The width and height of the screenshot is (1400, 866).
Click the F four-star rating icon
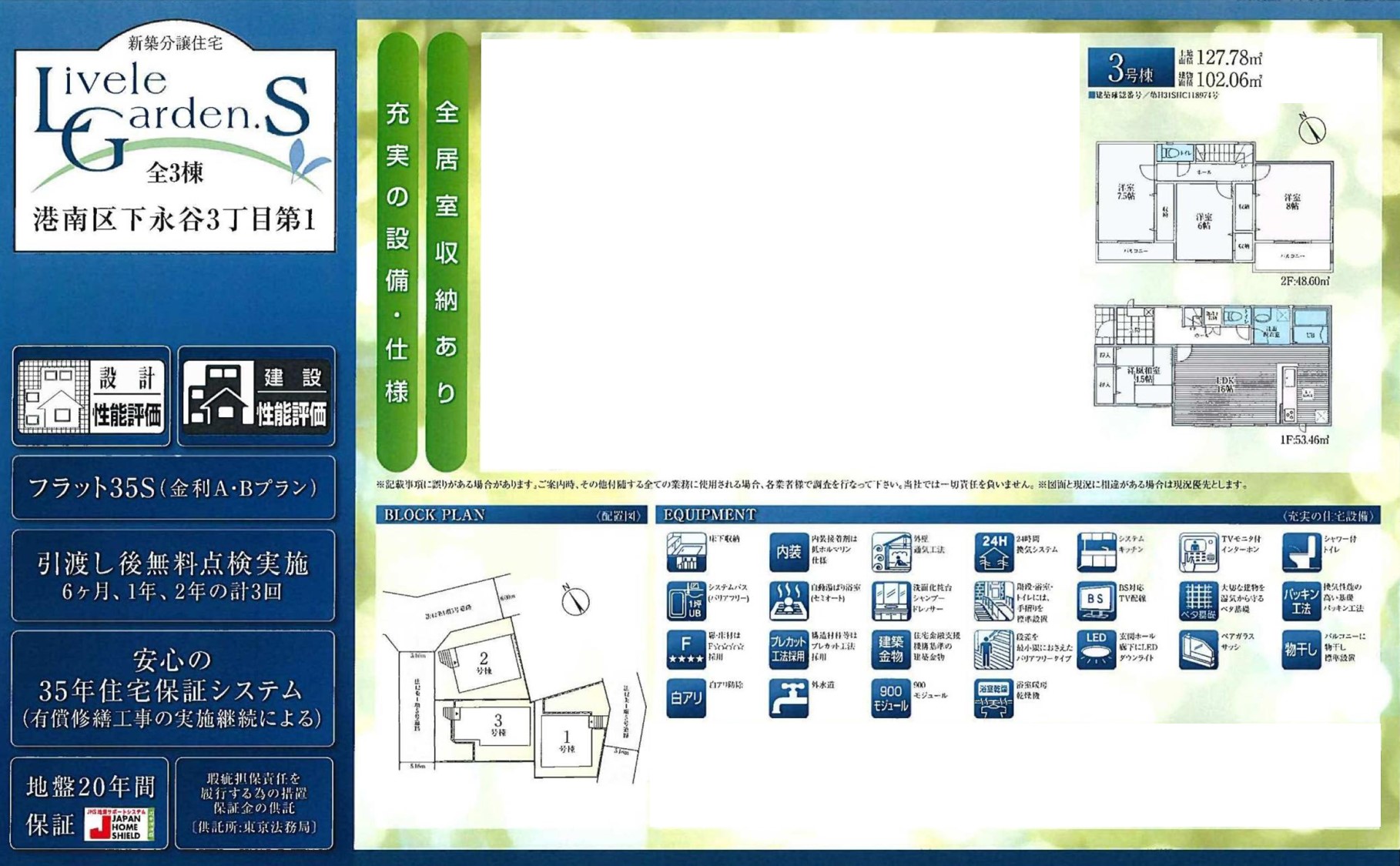(x=685, y=649)
